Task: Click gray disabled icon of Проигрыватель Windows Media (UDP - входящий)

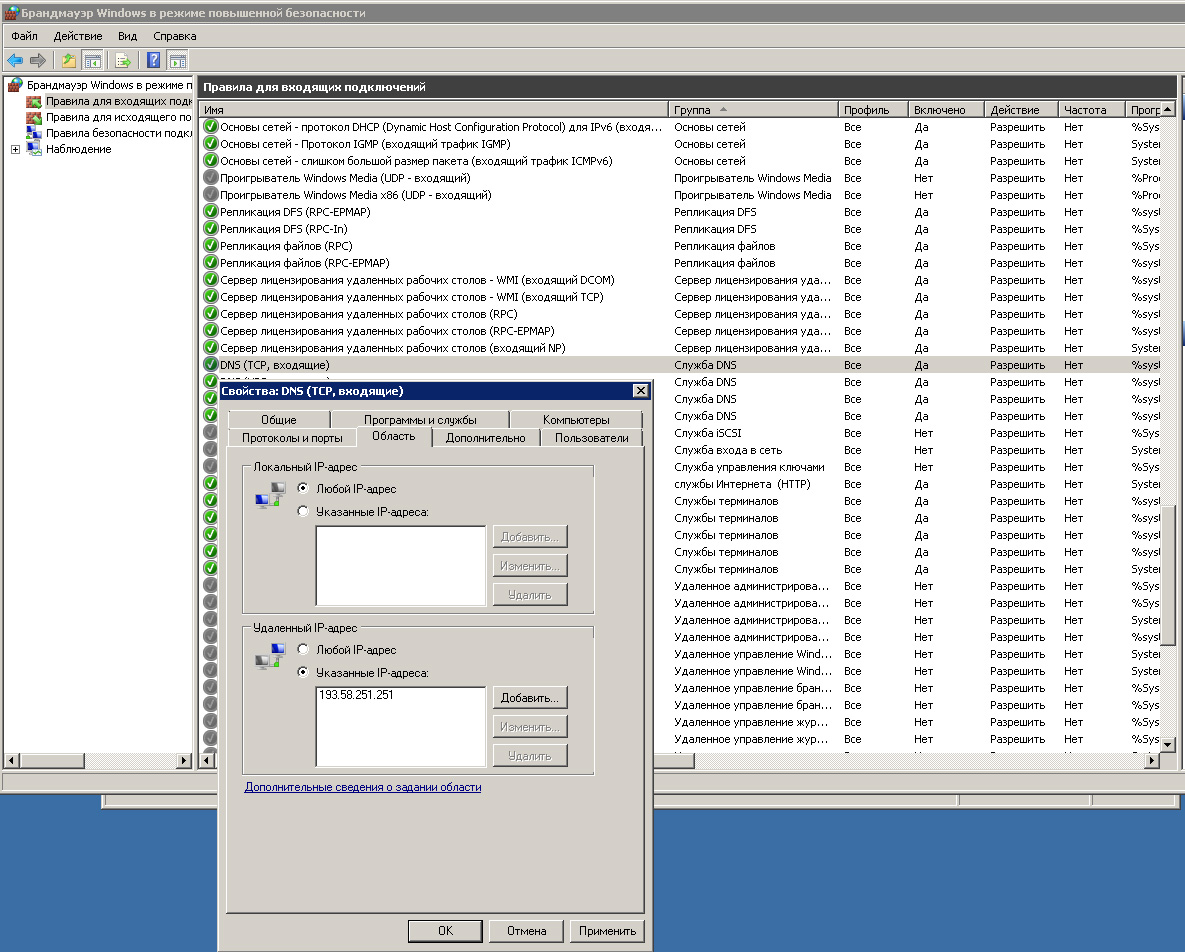Action: click(x=211, y=178)
